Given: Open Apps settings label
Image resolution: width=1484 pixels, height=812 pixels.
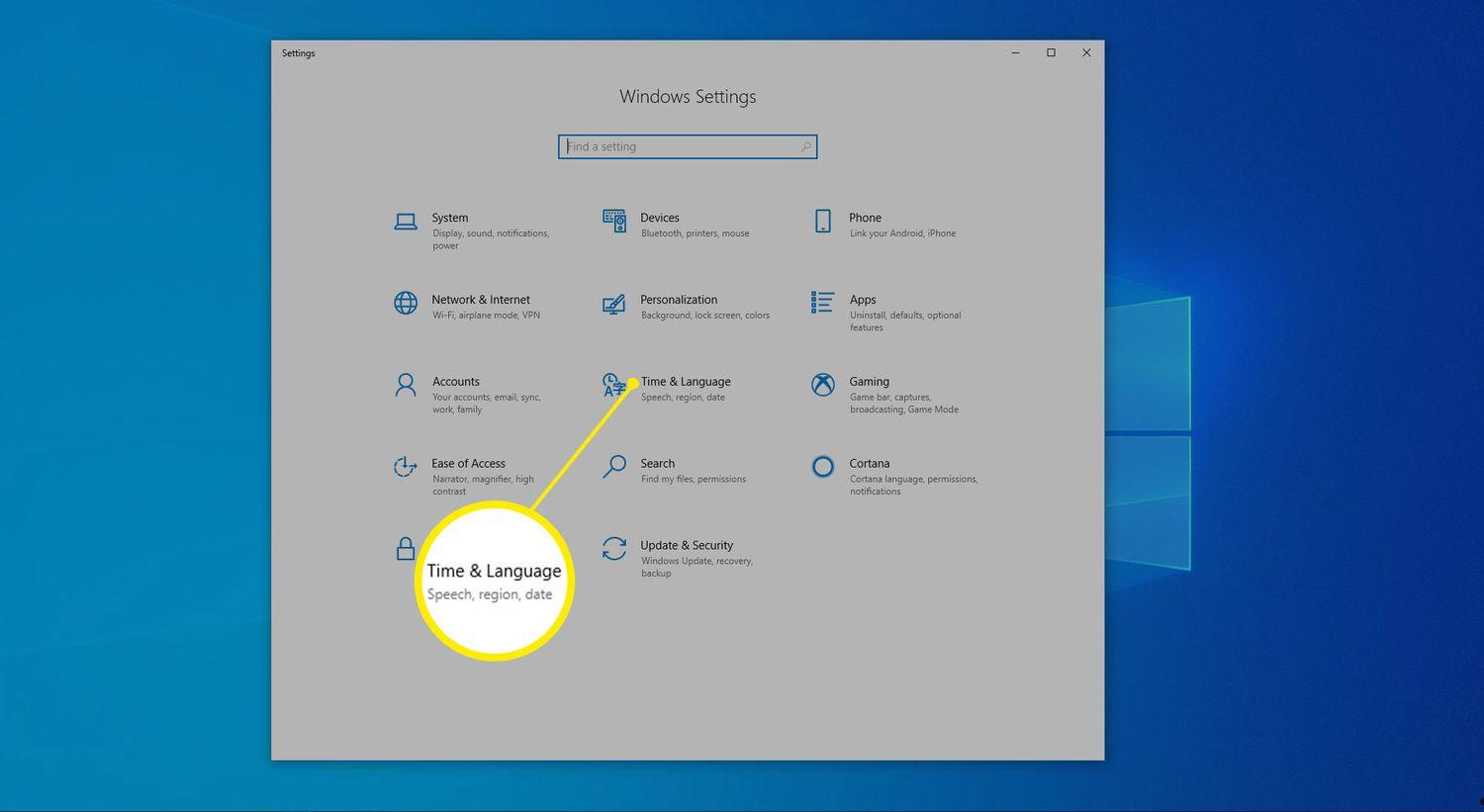Looking at the screenshot, I should point(863,300).
